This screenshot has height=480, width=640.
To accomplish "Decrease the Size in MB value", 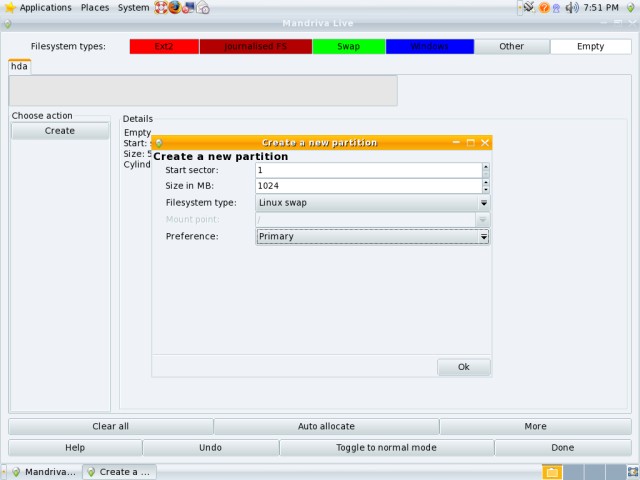I will (x=485, y=190).
